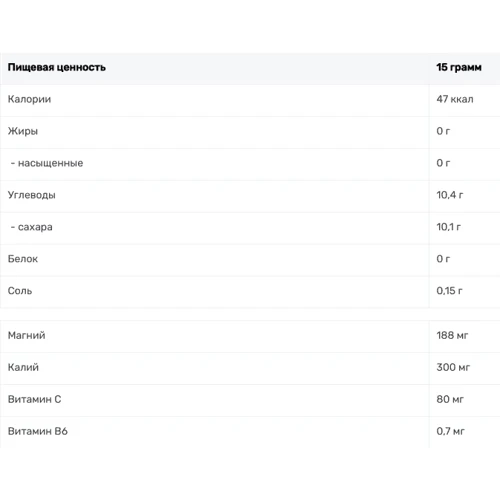Click the 'Углеводы' row label
This screenshot has width=500, height=500.
point(32,195)
